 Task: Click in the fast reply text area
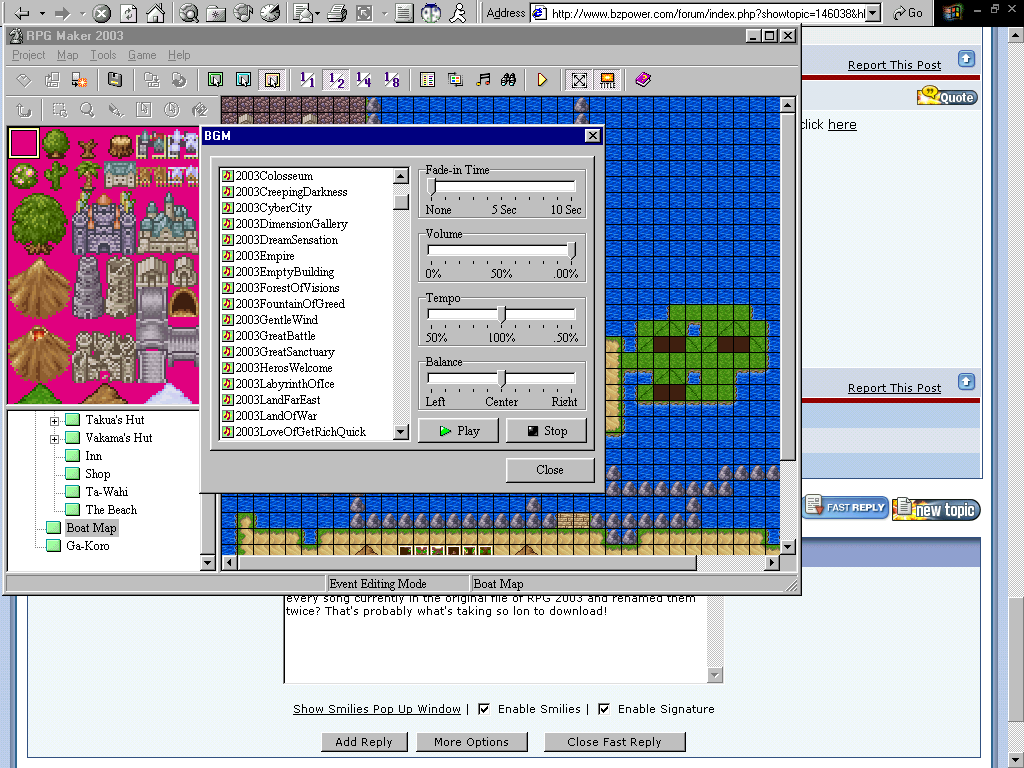coord(496,638)
